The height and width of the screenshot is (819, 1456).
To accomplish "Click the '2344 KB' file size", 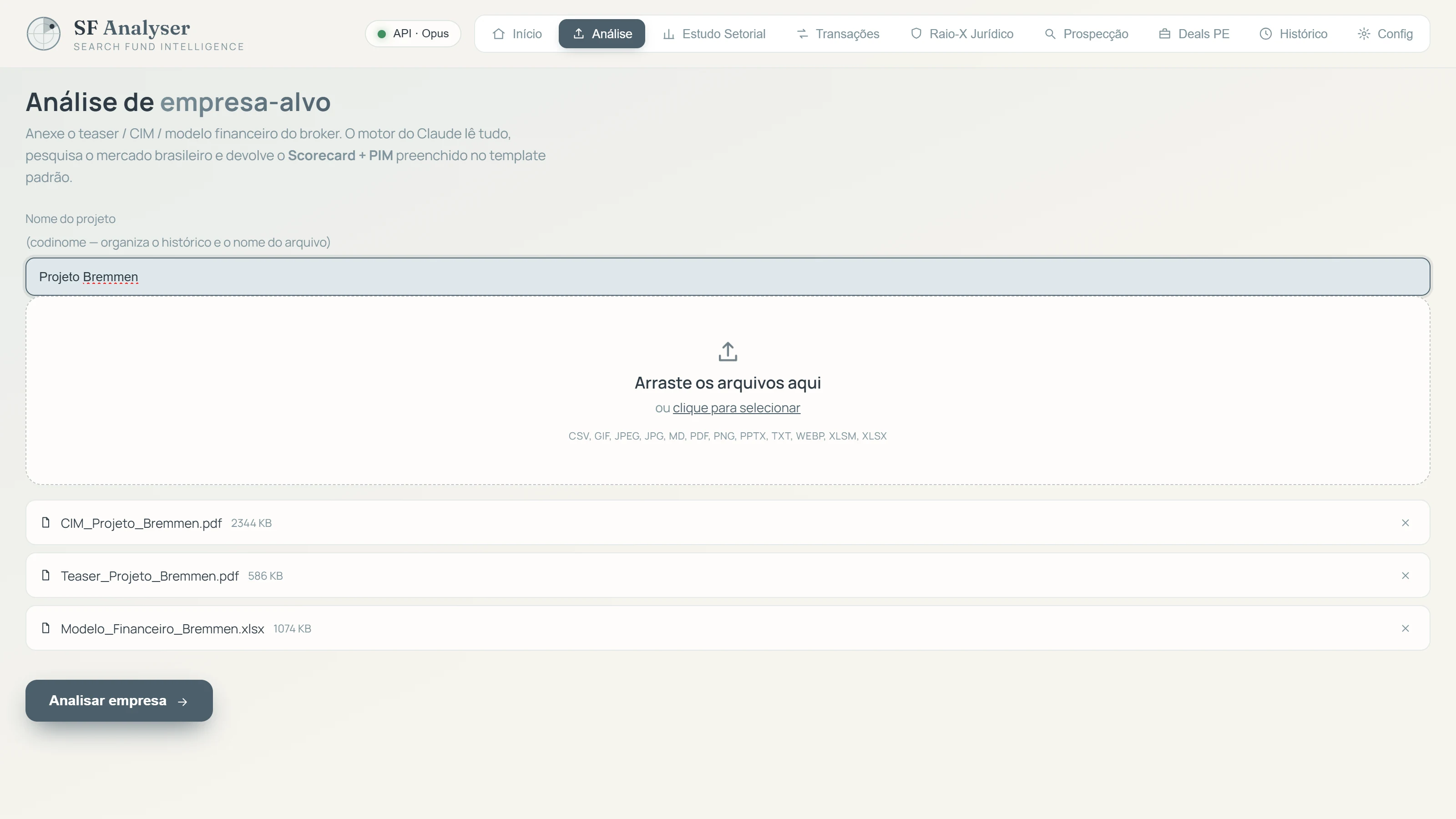I will [x=252, y=523].
